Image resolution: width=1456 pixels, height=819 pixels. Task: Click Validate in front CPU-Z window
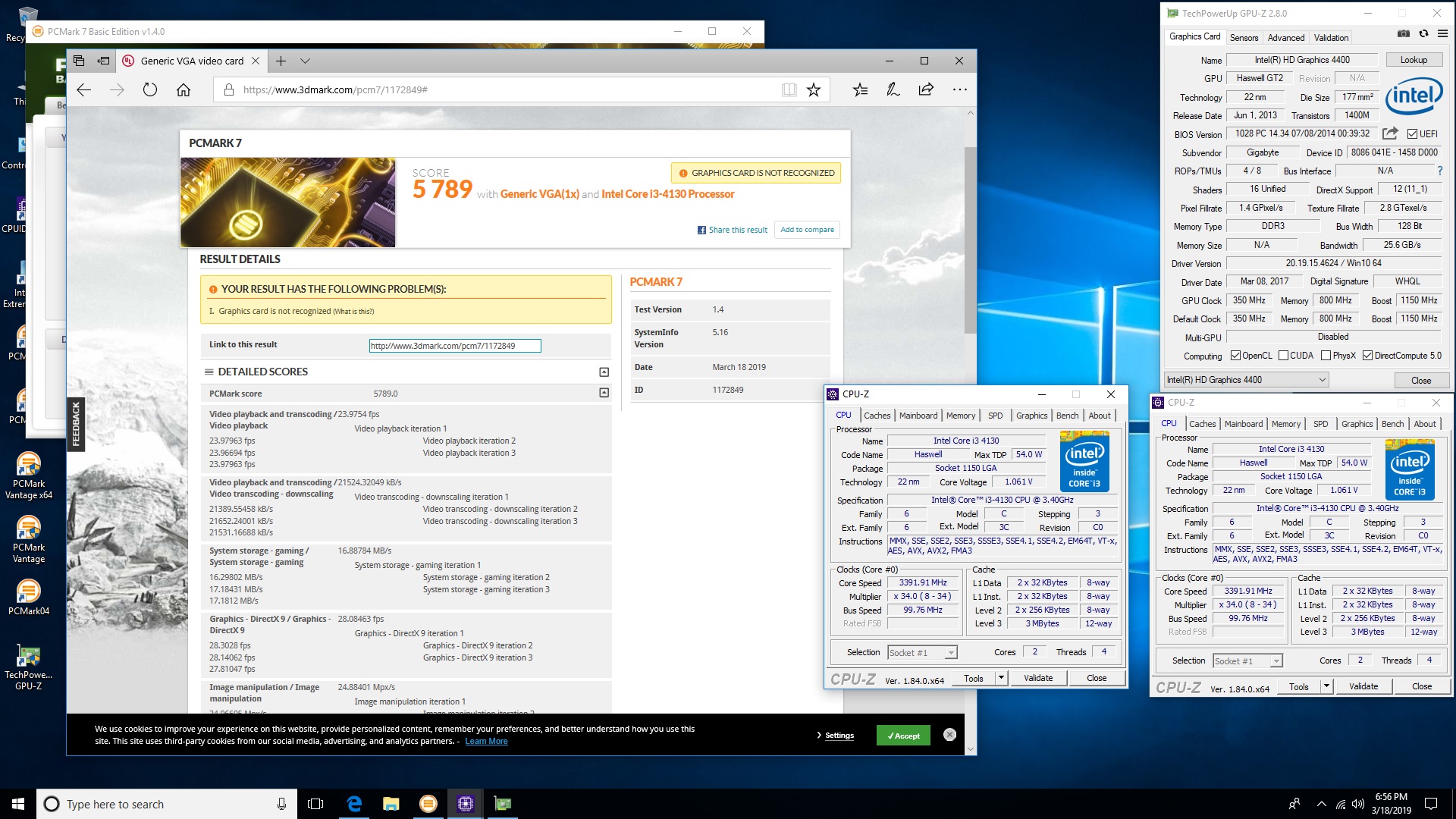click(x=1038, y=678)
